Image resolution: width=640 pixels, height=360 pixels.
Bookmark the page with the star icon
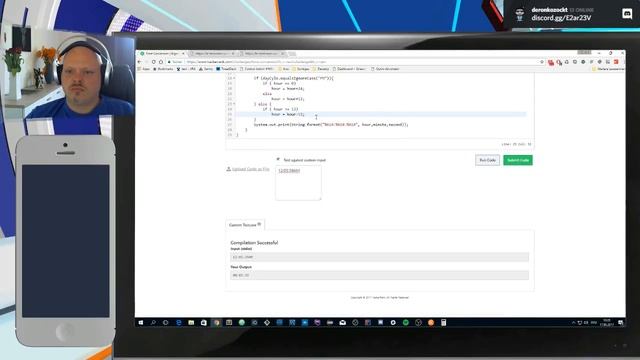542,62
